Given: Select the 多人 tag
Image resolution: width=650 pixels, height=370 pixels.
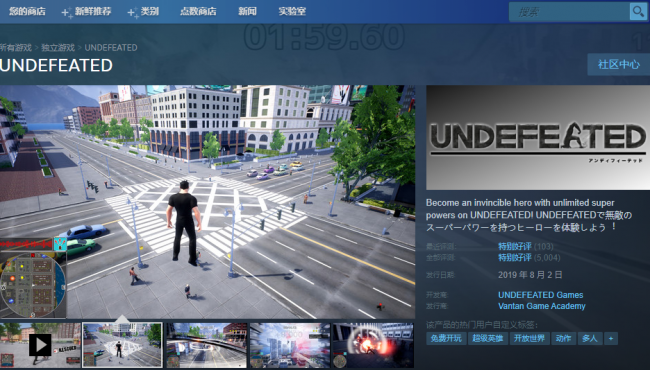Looking at the screenshot, I should click(589, 339).
